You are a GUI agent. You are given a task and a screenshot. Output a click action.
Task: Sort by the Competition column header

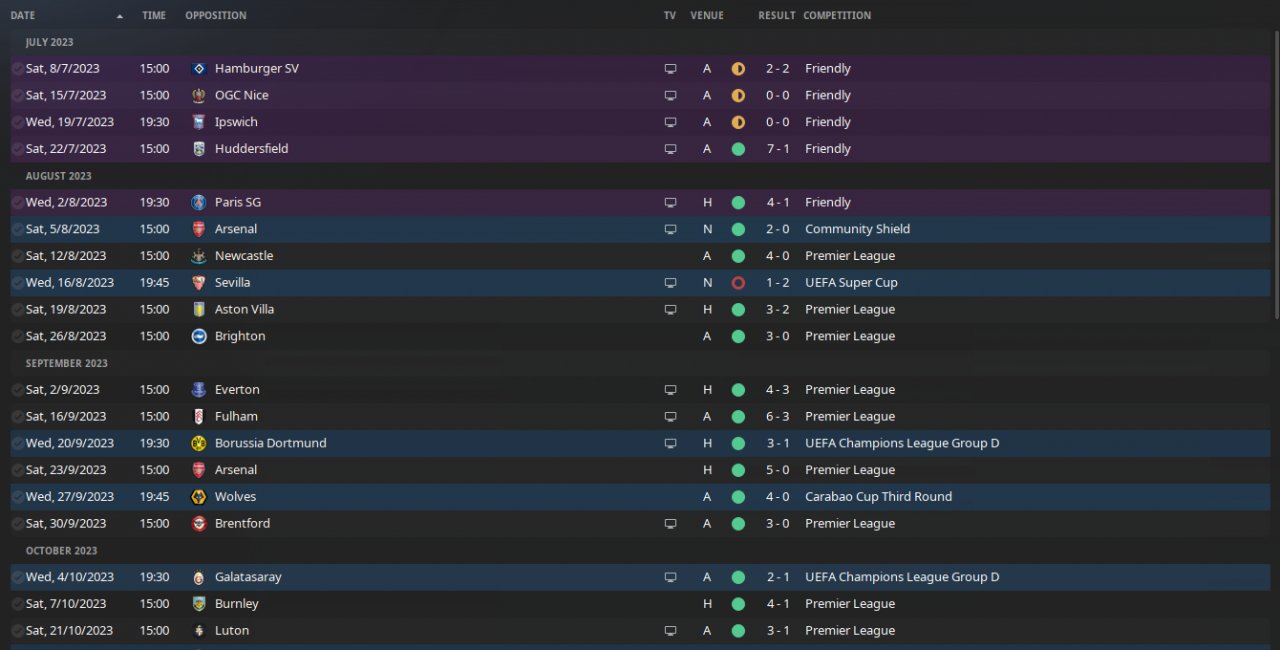[x=837, y=16]
